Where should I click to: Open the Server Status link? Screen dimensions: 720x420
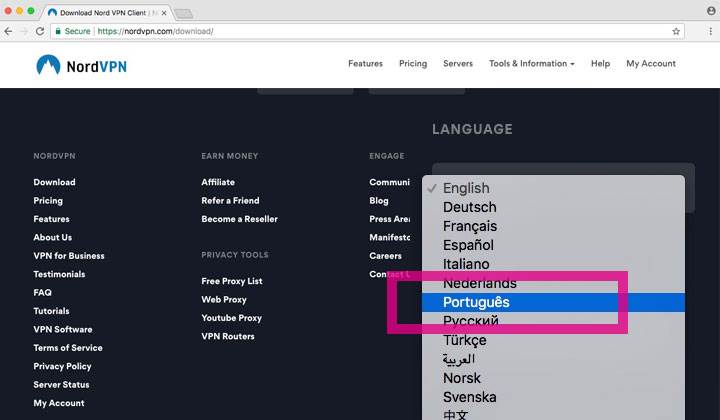(x=61, y=385)
